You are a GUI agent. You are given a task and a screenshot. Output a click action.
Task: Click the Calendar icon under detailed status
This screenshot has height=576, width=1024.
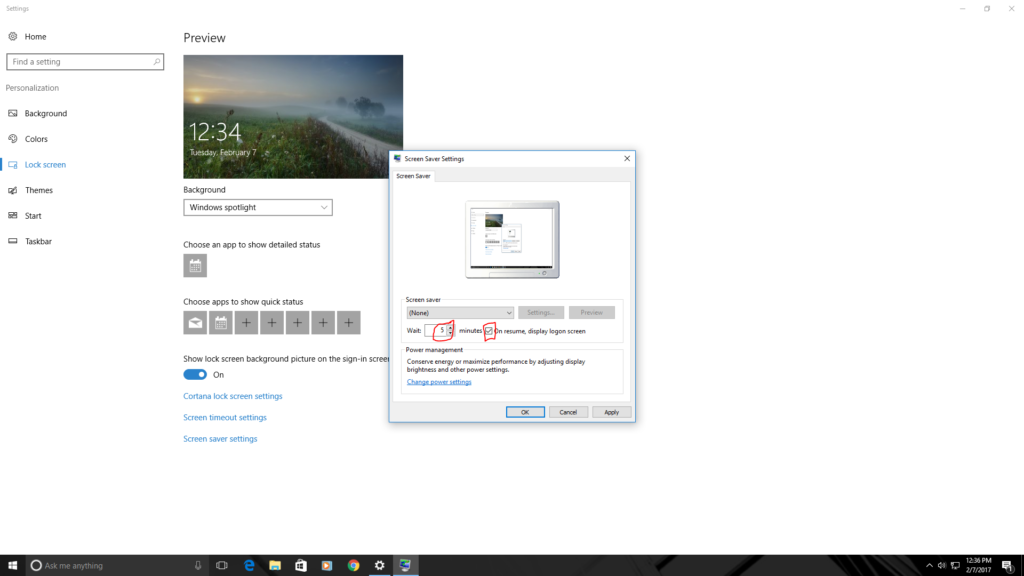tap(195, 266)
